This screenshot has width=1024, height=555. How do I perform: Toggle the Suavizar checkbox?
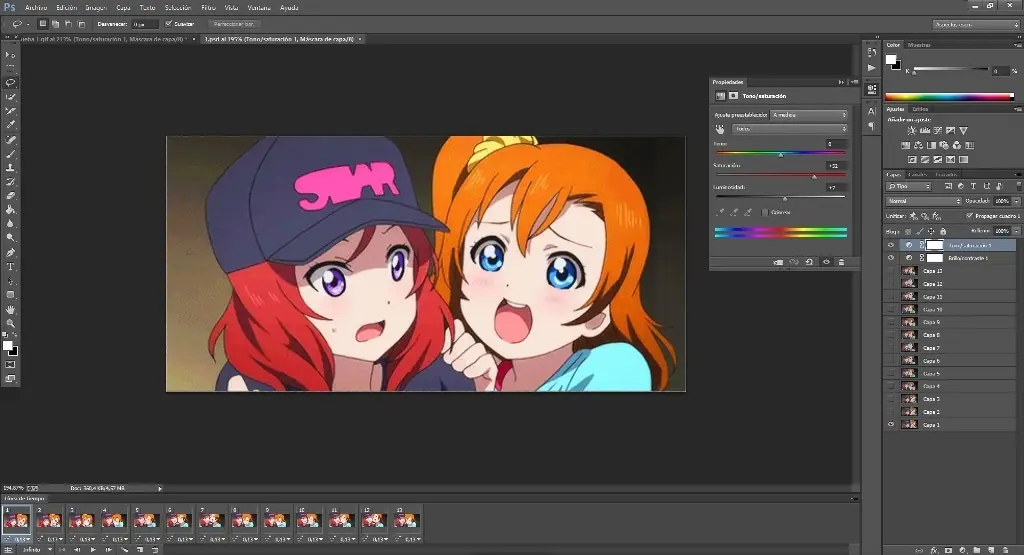pyautogui.click(x=169, y=23)
